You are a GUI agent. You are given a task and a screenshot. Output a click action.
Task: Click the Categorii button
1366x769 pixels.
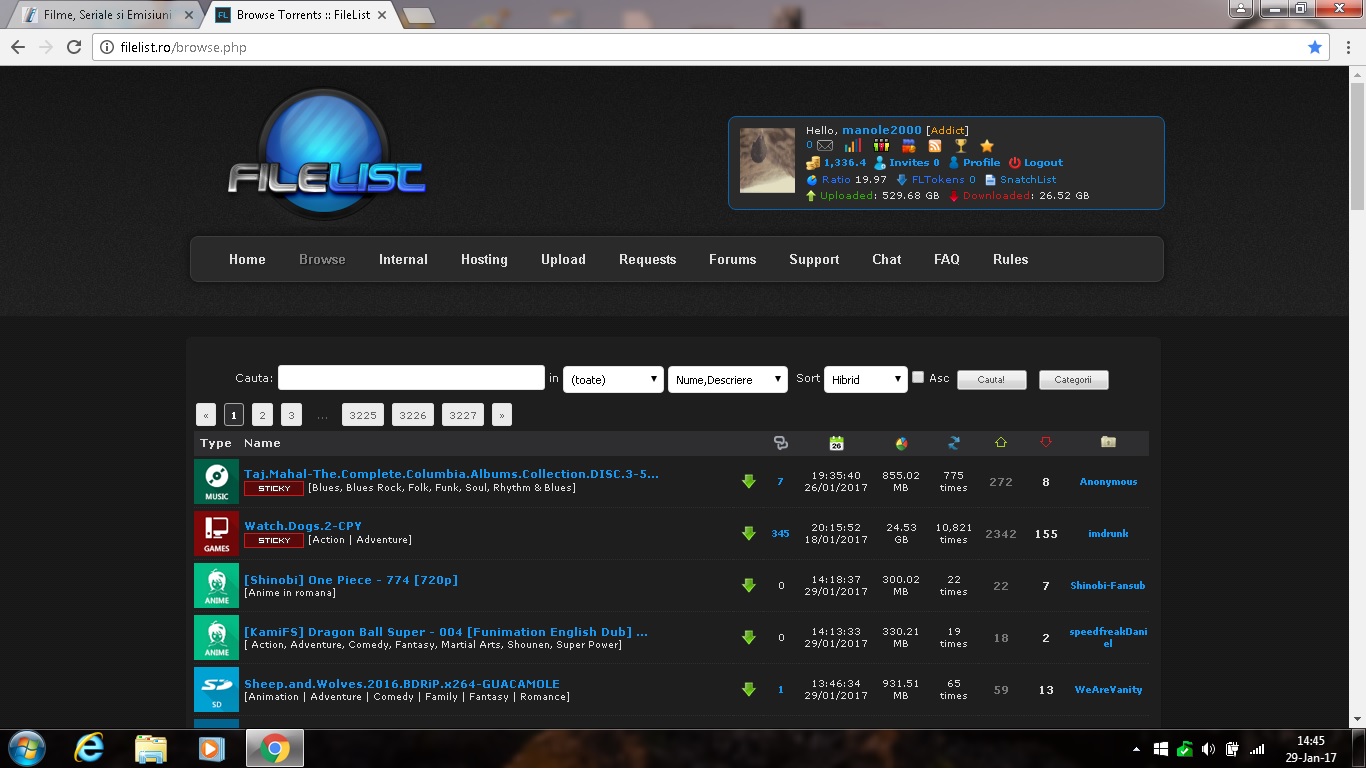tap(1073, 380)
